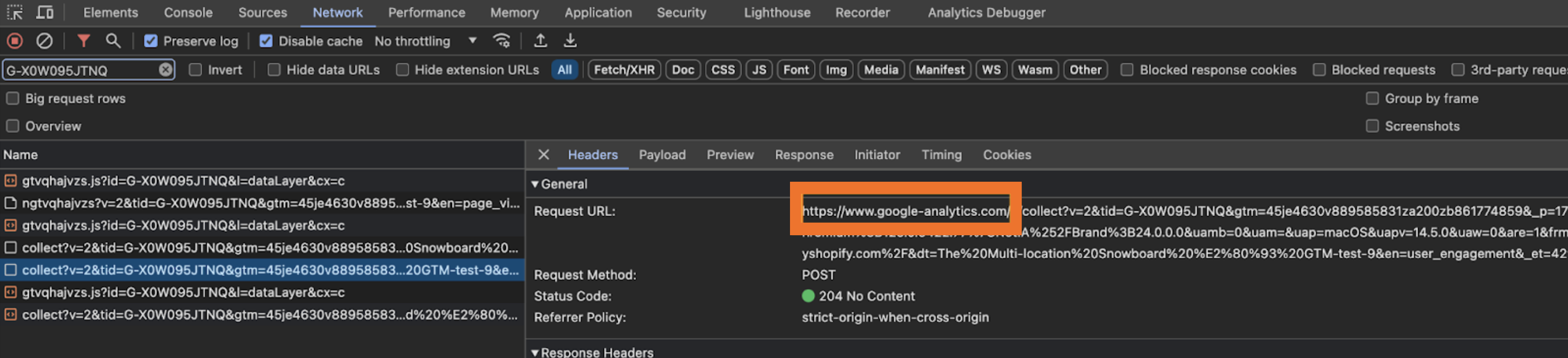Viewport: 1568px width, 358px height.
Task: Click green status dot by 204 No Content
Action: tap(809, 296)
